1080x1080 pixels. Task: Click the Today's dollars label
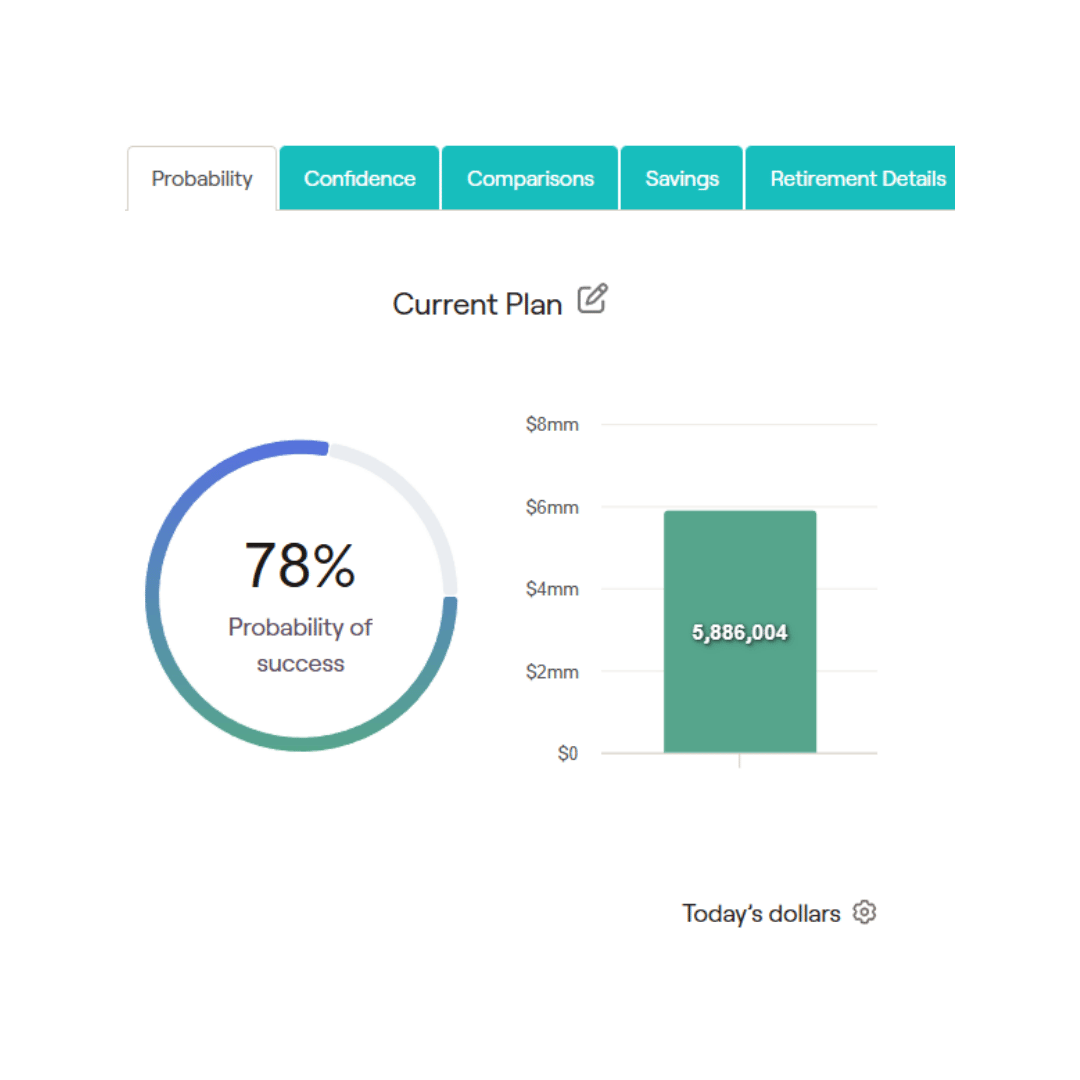761,913
